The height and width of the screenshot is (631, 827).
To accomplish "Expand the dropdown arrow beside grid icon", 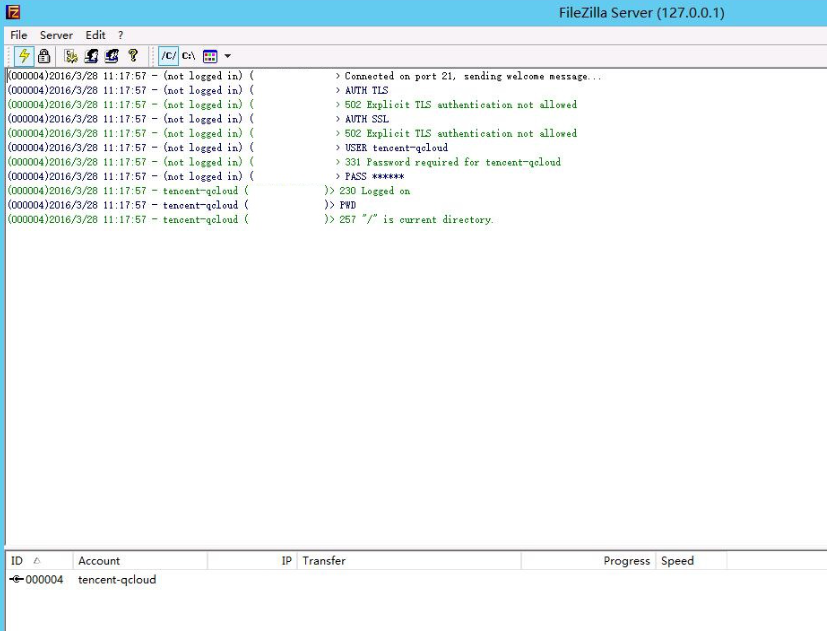I will (227, 56).
